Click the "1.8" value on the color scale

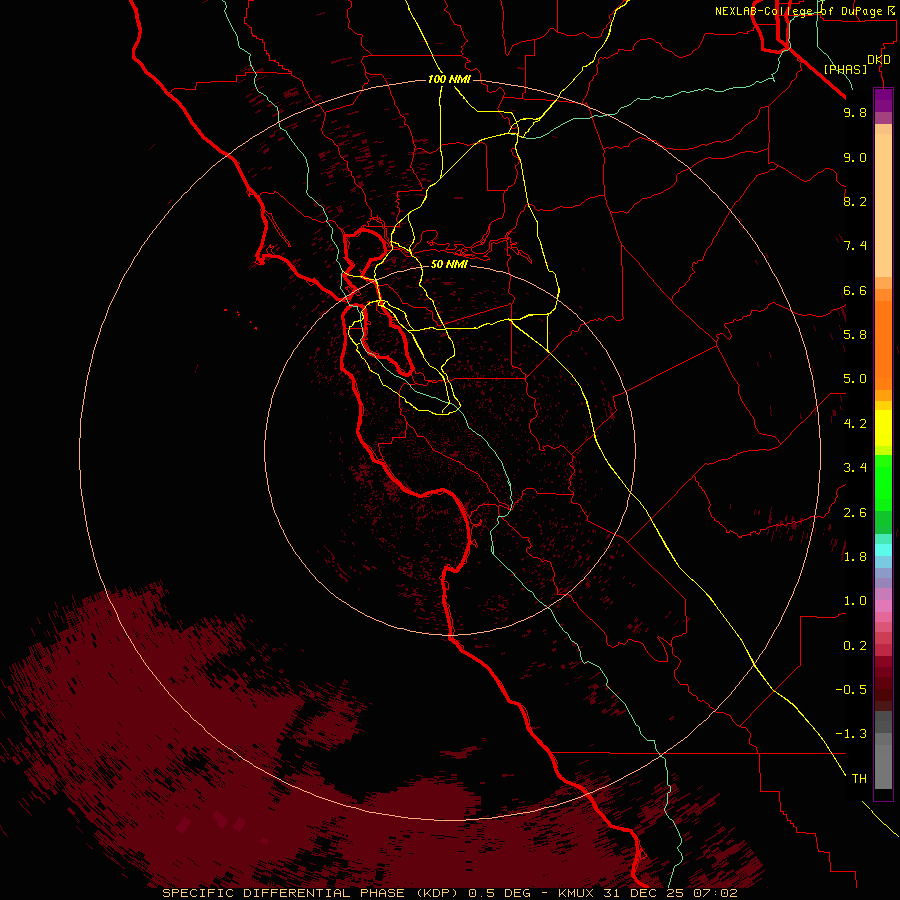(x=855, y=557)
